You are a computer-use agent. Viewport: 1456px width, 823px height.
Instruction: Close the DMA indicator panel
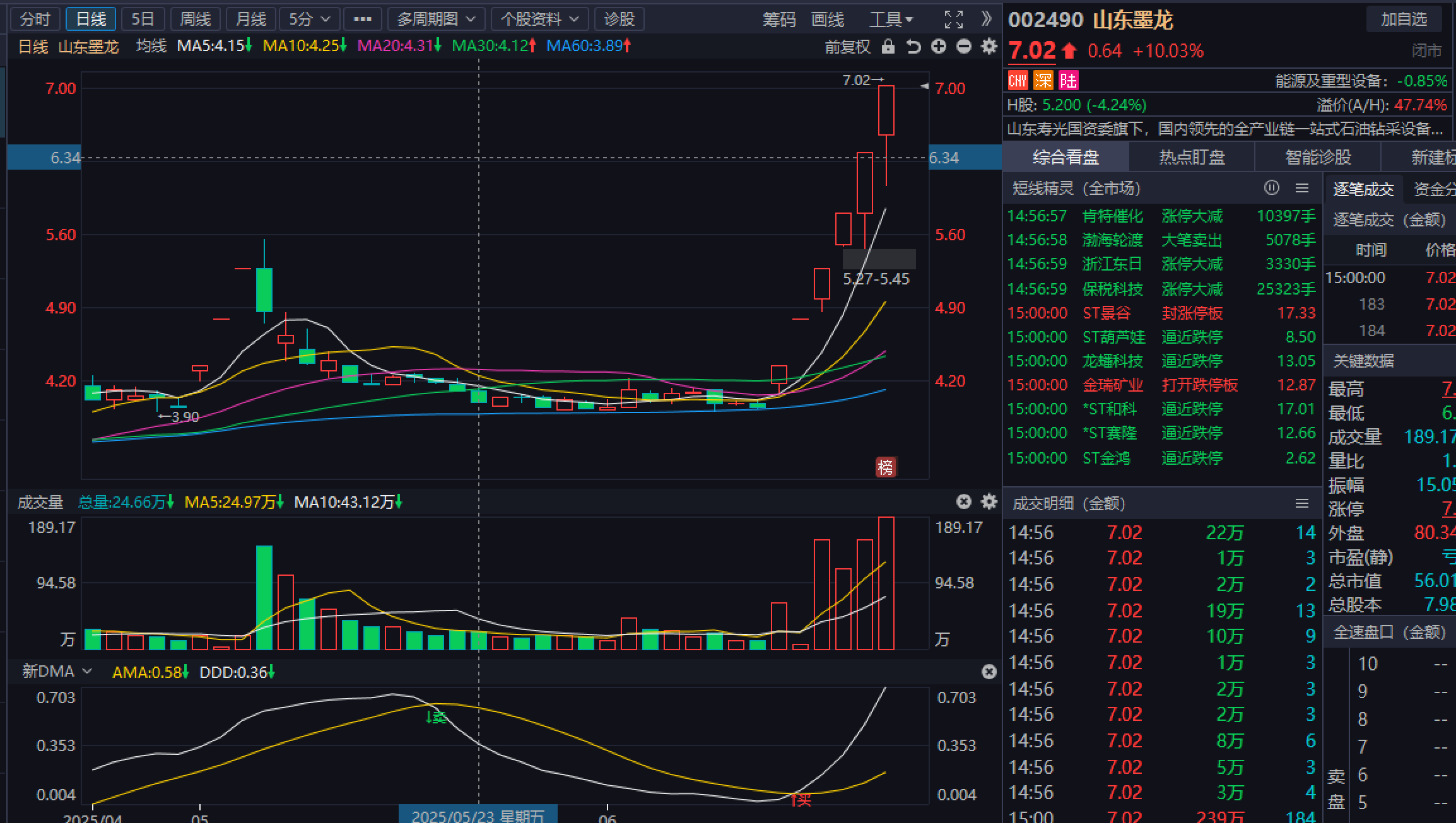pyautogui.click(x=989, y=672)
